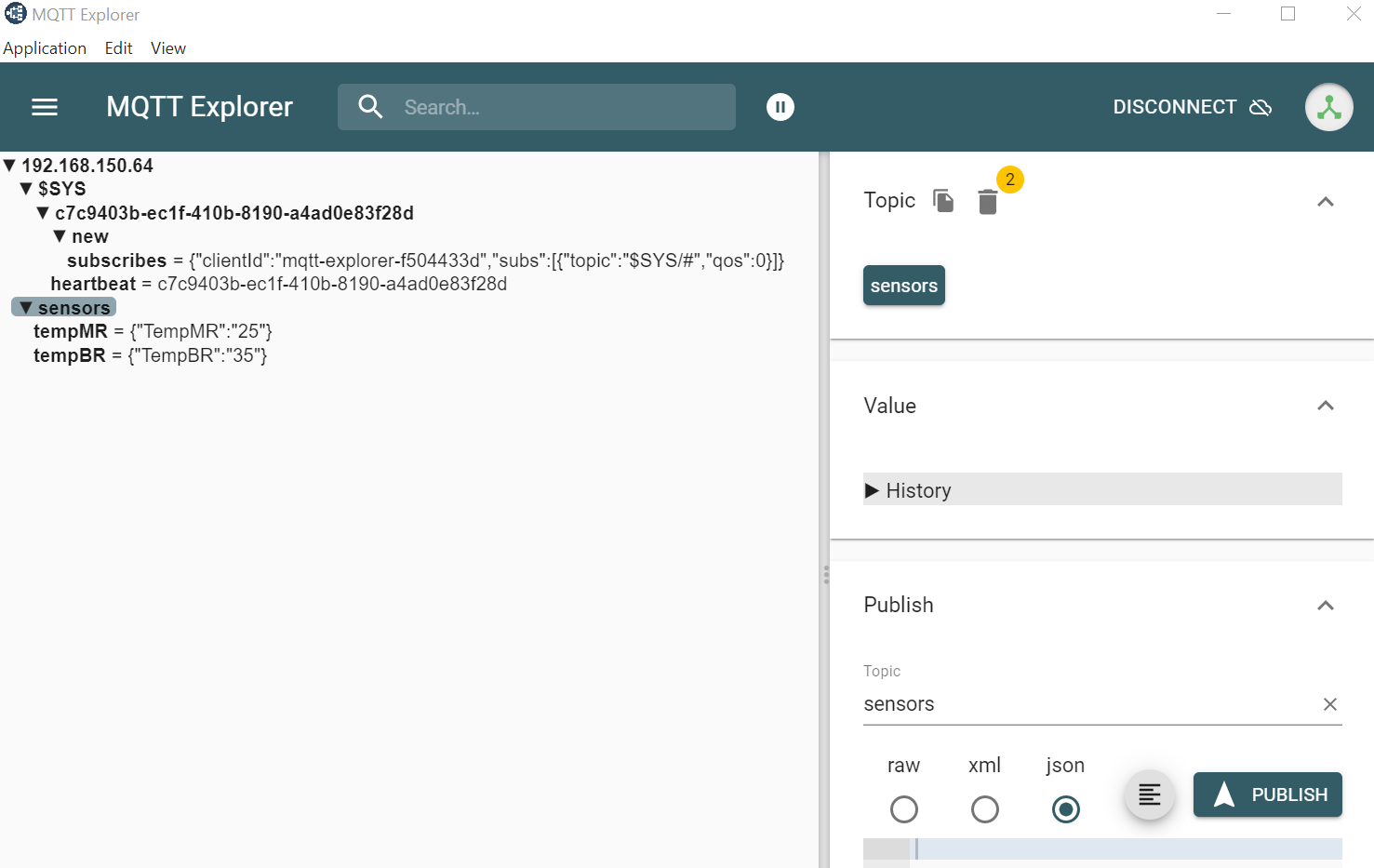
Task: Click the search magnifier icon
Action: click(370, 107)
